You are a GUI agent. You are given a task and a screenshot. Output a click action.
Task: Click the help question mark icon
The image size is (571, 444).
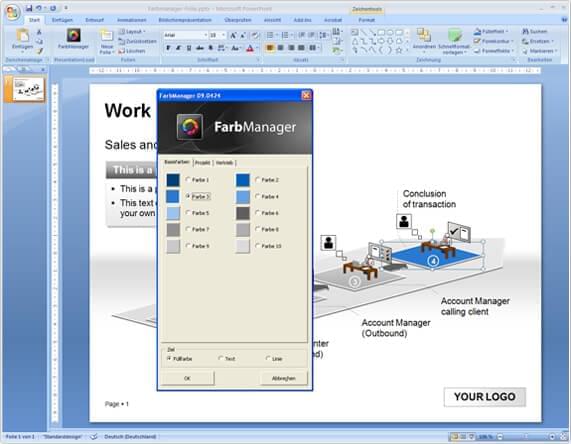click(564, 20)
